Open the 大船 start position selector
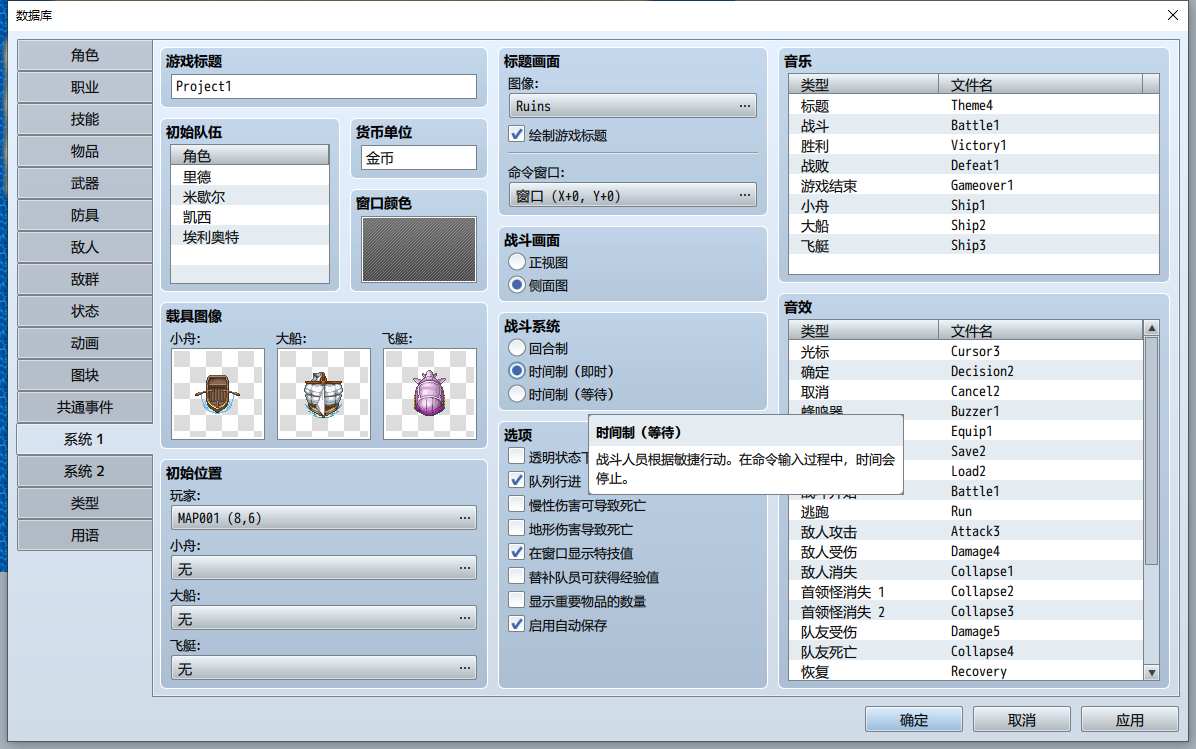This screenshot has height=749, width=1196. point(324,619)
